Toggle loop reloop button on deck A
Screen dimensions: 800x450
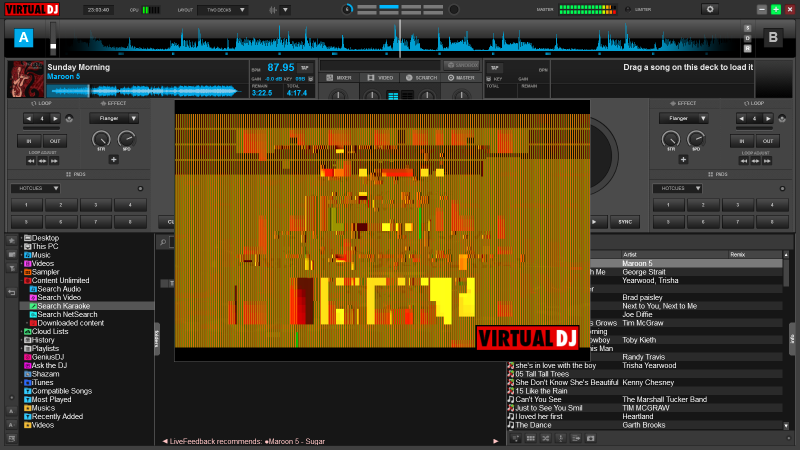(69, 118)
